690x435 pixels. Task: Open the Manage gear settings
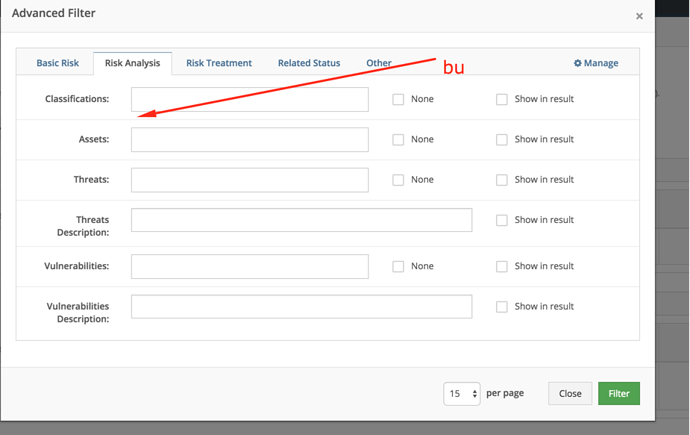[x=596, y=63]
